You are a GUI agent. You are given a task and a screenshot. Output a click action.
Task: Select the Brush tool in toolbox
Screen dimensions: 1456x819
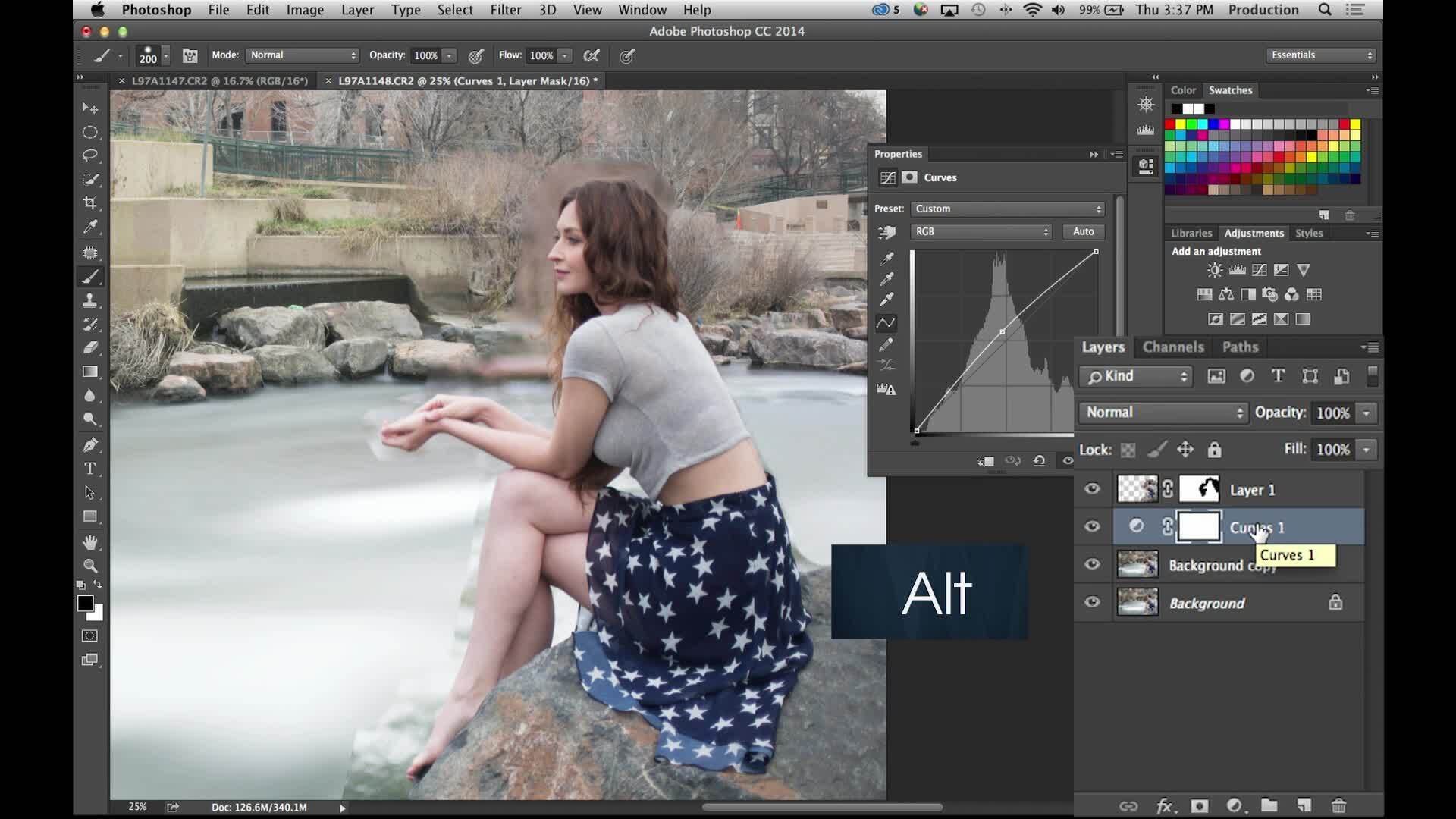[89, 277]
